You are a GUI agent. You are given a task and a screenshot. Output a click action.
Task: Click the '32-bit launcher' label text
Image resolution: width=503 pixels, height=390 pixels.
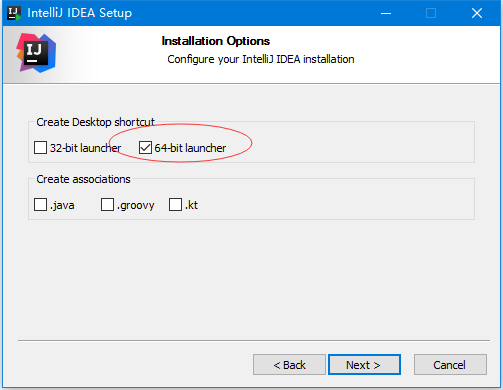[85, 148]
